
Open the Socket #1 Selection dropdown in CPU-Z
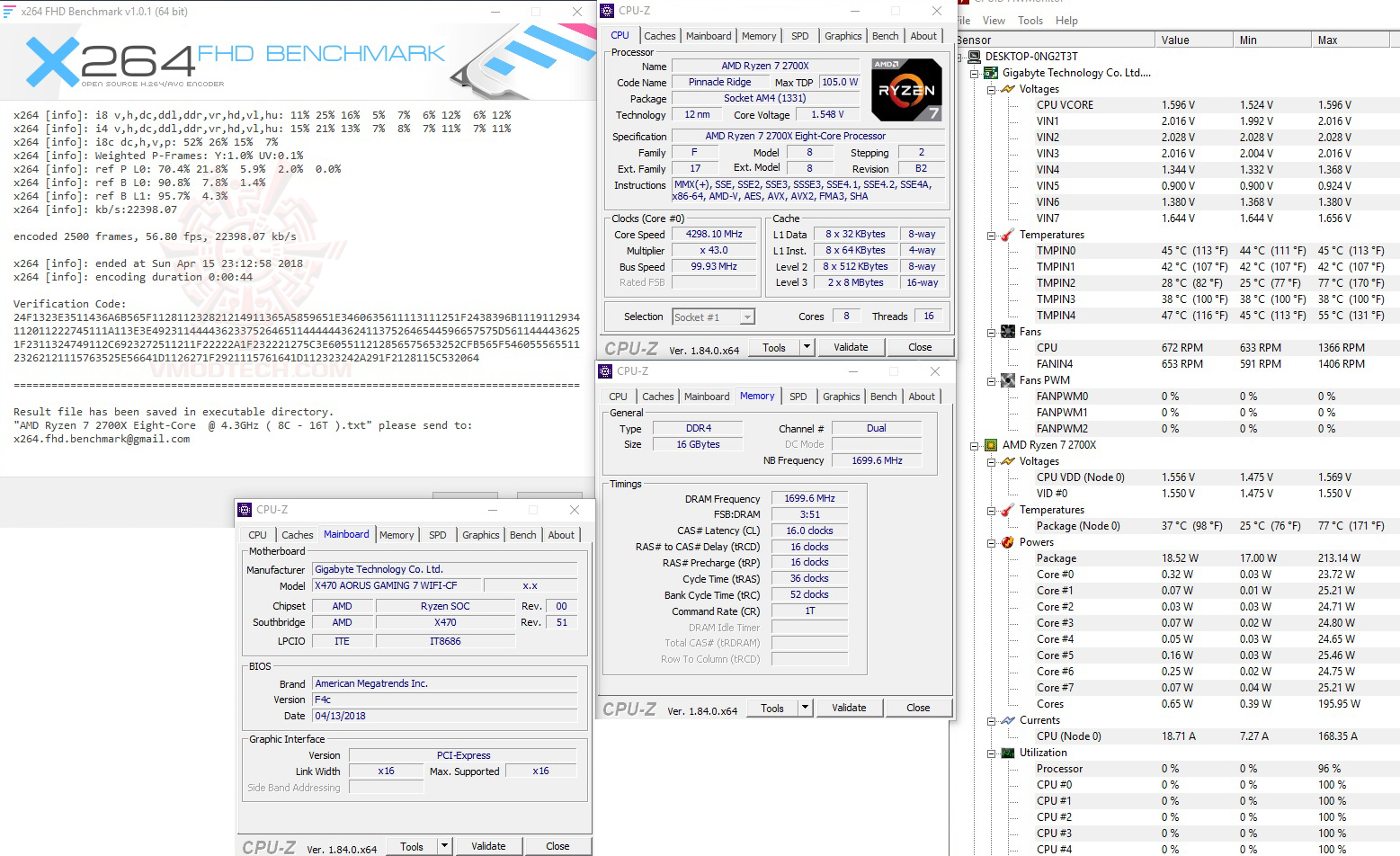tap(747, 317)
